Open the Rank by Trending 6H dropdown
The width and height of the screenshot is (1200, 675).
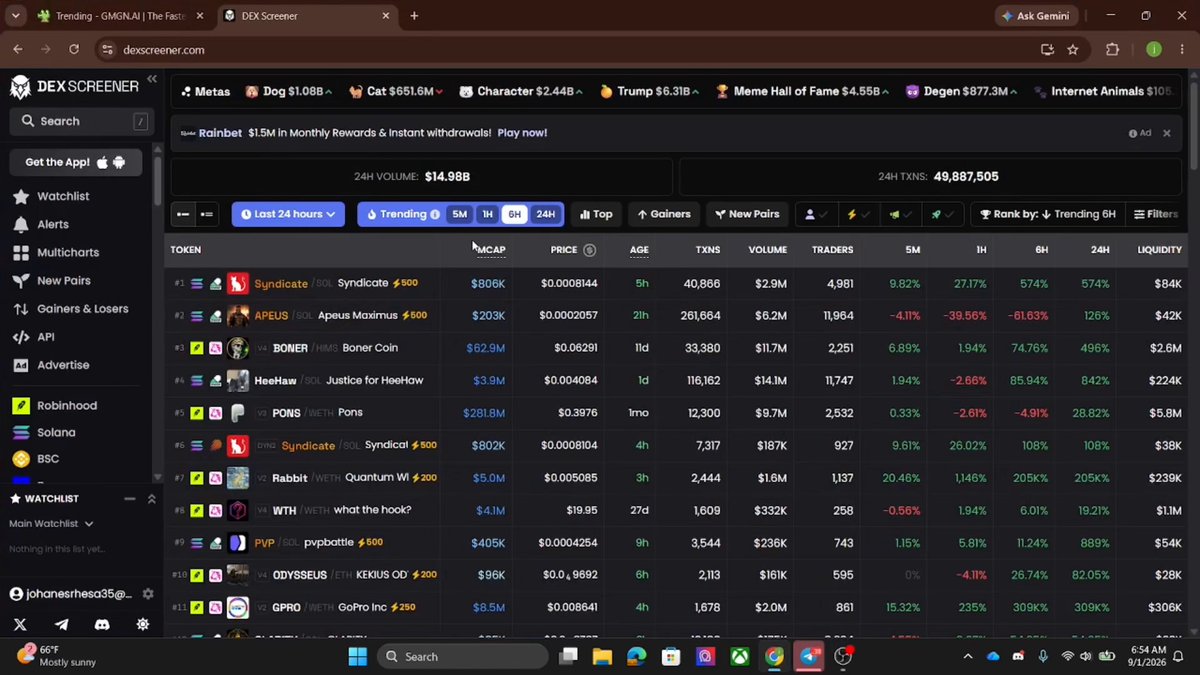tap(1047, 214)
